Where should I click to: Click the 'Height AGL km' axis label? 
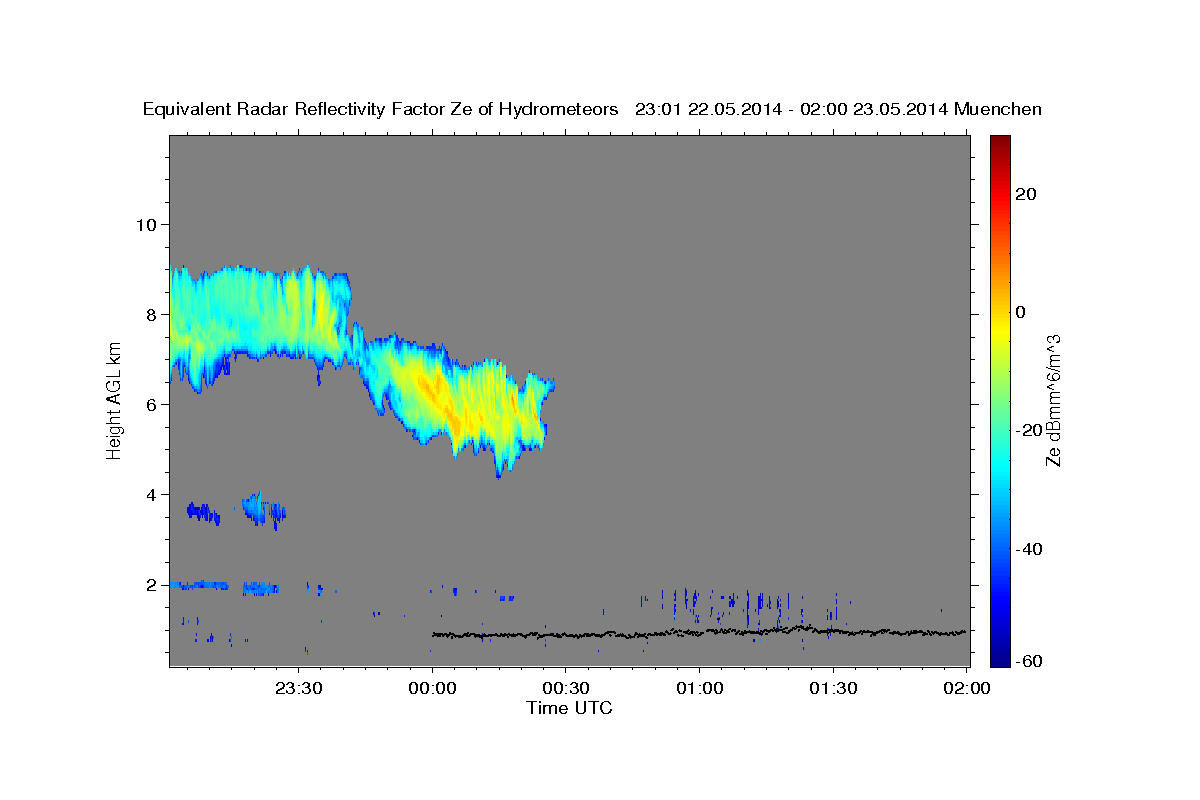point(115,401)
